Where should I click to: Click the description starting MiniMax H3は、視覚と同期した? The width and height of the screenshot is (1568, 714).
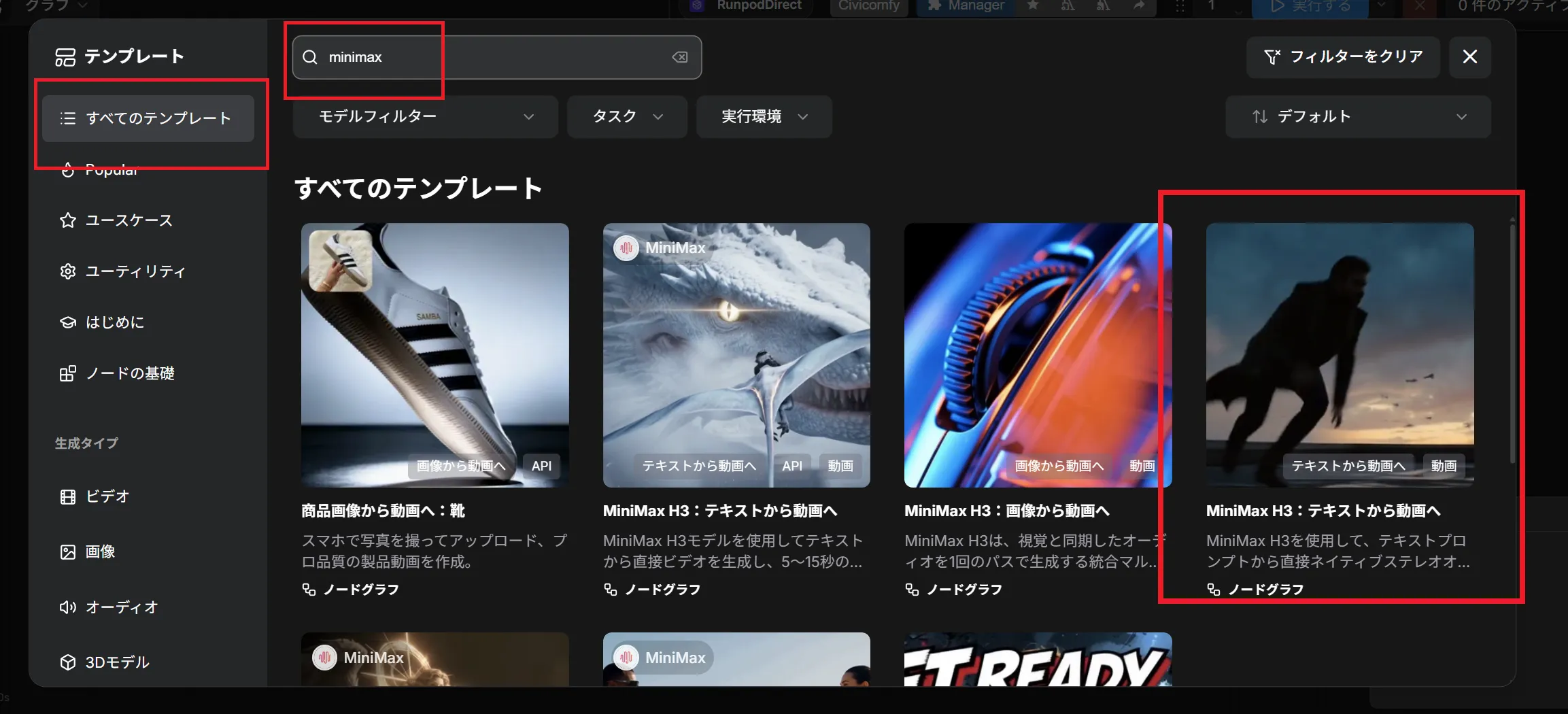[1036, 551]
